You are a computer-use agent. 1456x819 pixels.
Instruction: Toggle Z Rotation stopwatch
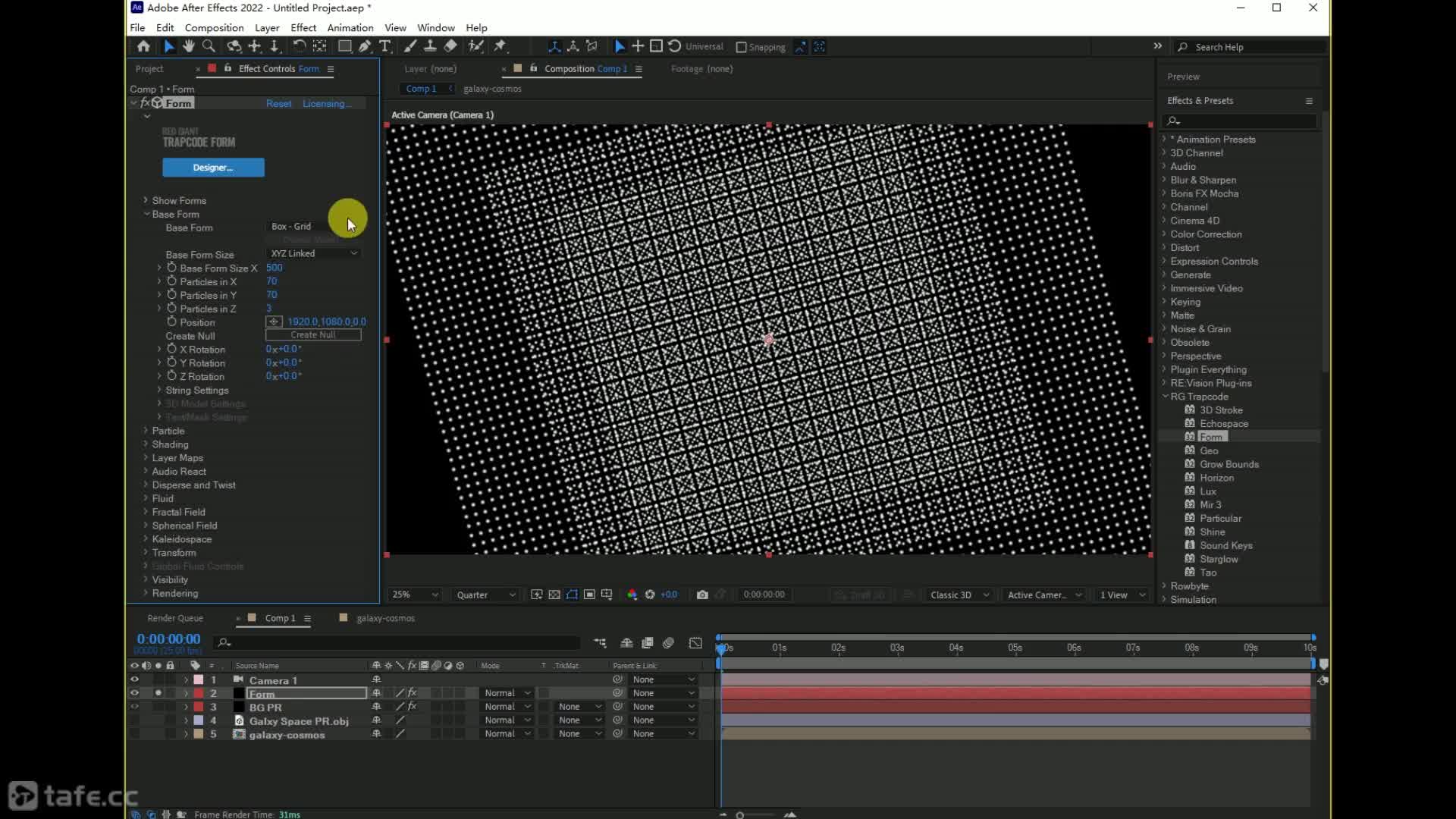pyautogui.click(x=171, y=376)
